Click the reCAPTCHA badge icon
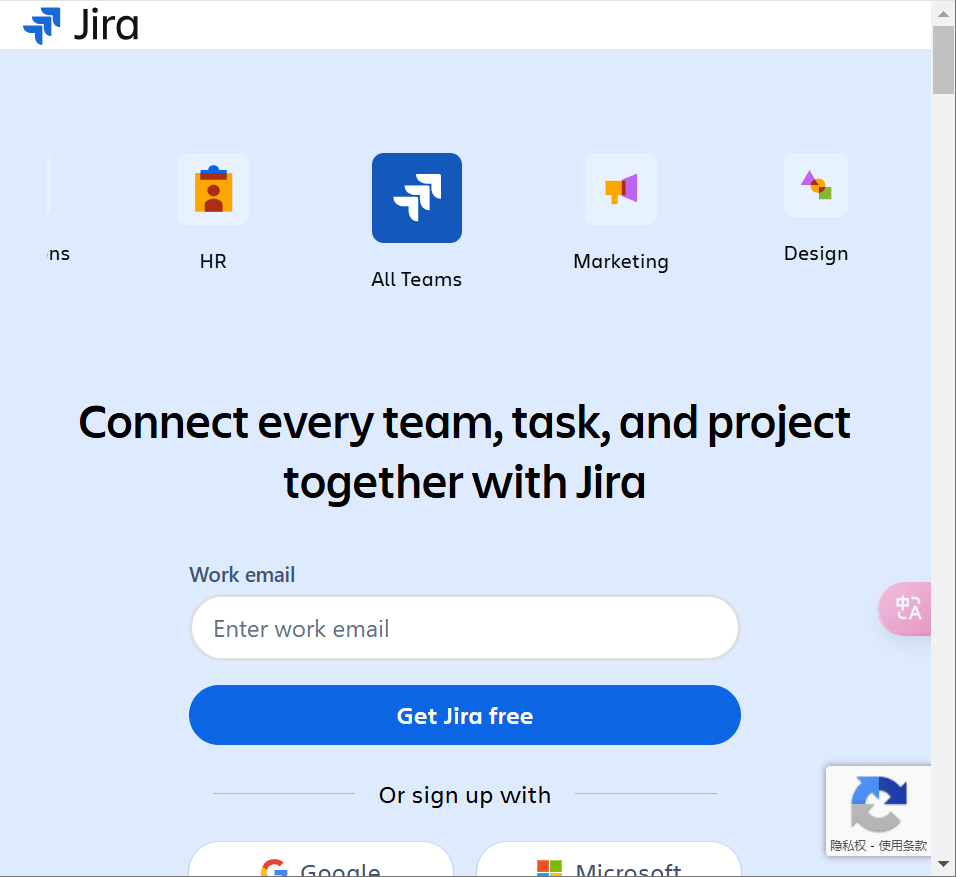Screen dimensions: 956x877 879,803
